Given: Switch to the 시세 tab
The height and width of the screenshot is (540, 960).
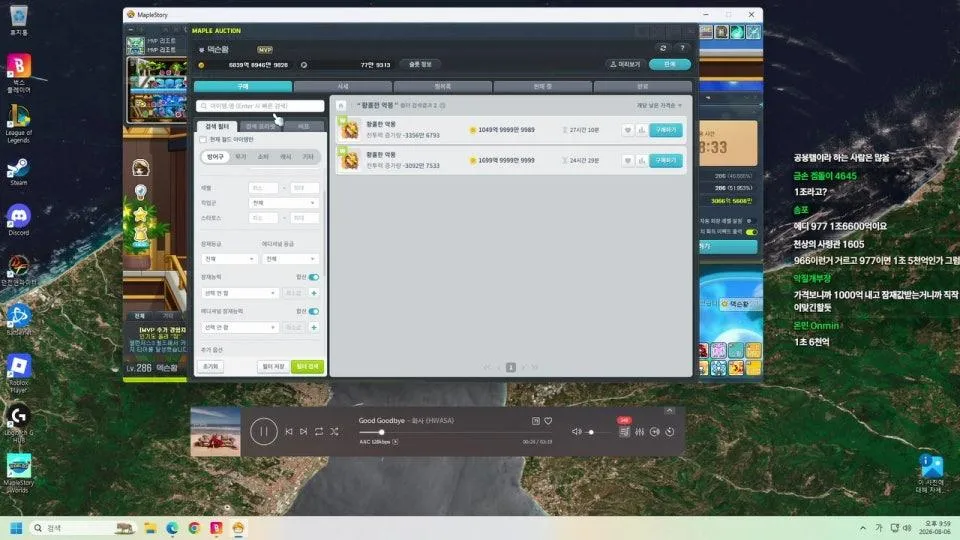Looking at the screenshot, I should (x=343, y=86).
